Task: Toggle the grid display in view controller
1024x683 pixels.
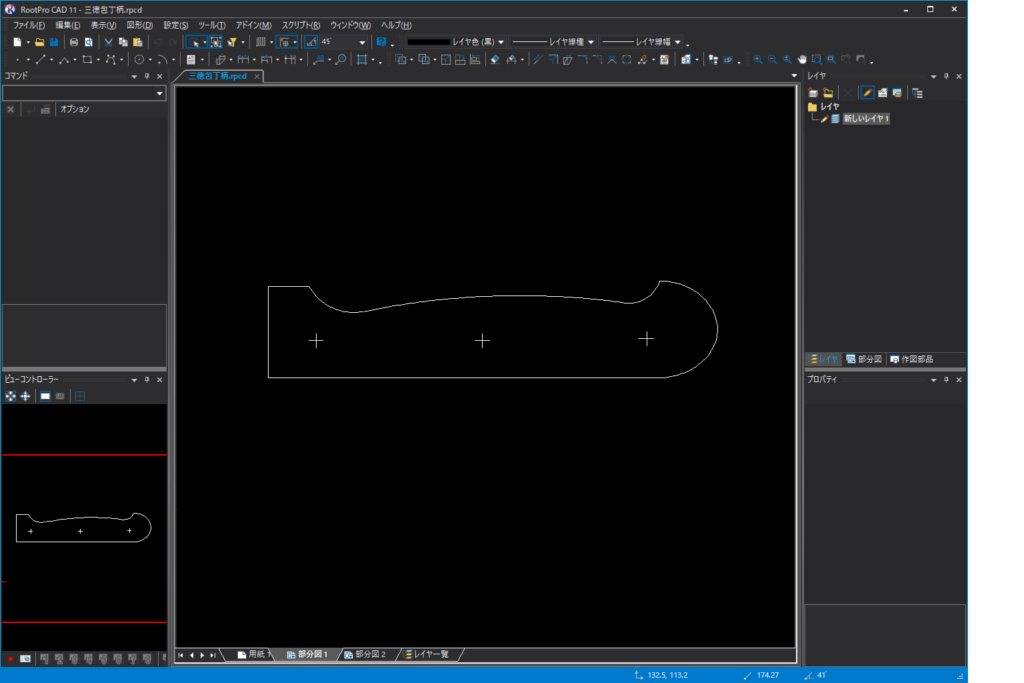Action: click(x=80, y=396)
